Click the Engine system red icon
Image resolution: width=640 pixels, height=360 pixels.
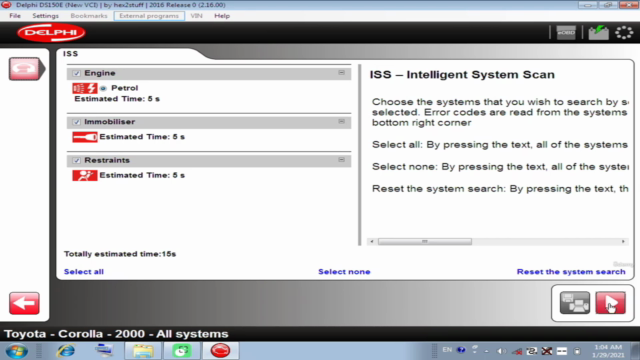pyautogui.click(x=84, y=88)
